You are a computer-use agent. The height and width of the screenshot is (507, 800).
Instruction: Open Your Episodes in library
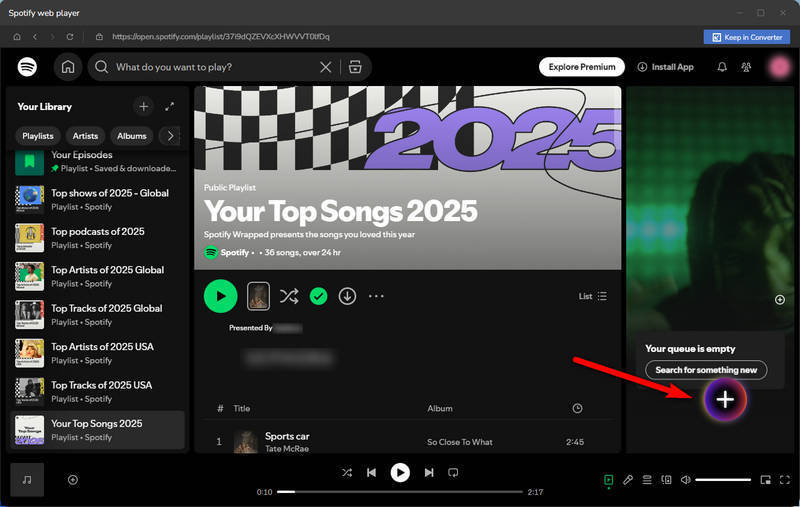coord(97,162)
